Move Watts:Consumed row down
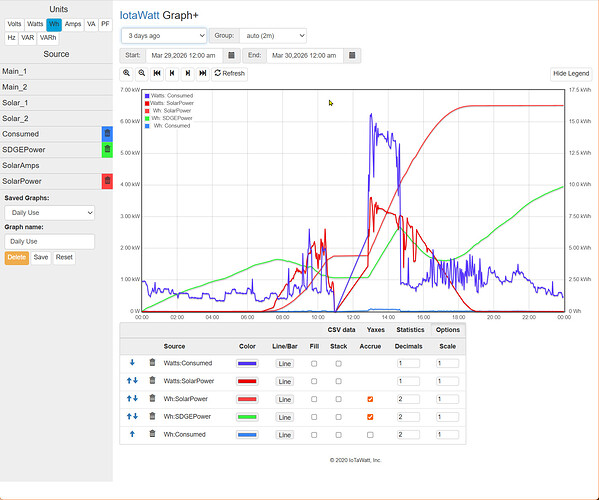Image resolution: width=599 pixels, height=500 pixels. (132, 362)
